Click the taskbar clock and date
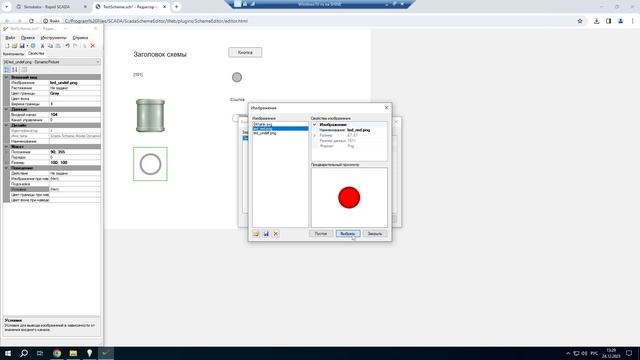 click(611, 353)
